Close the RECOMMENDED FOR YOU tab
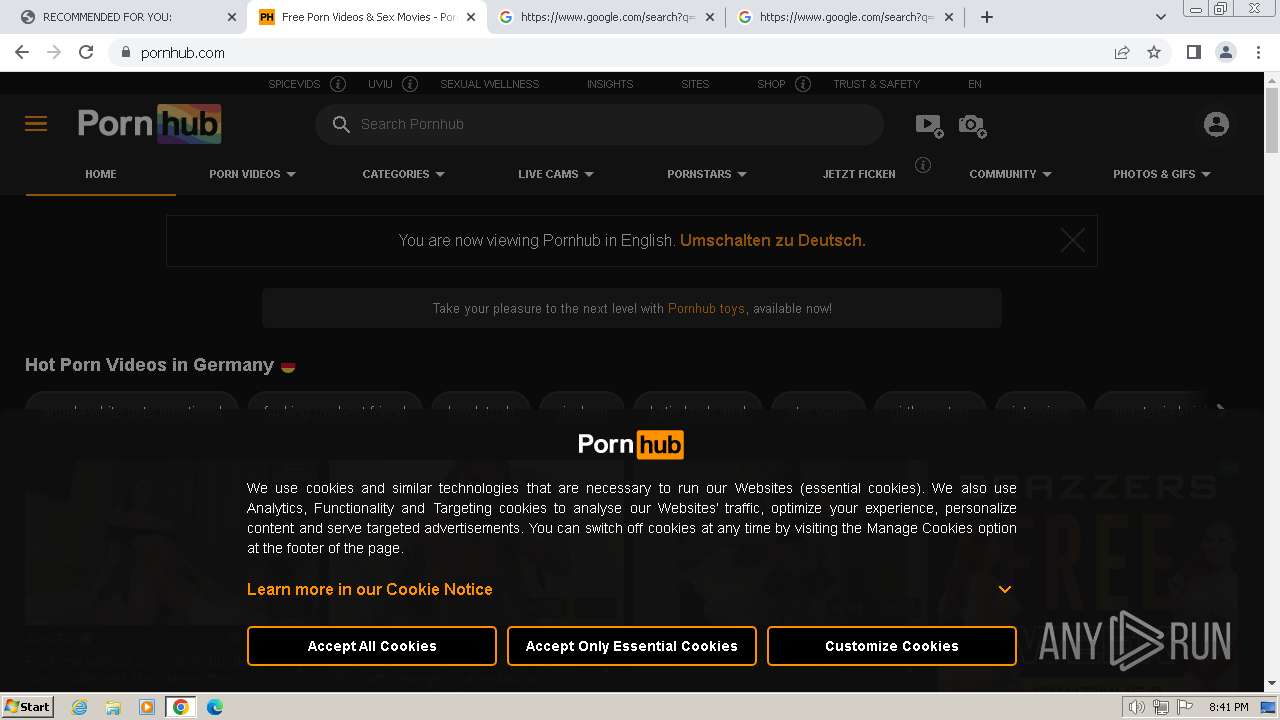This screenshot has width=1280, height=720. click(232, 17)
